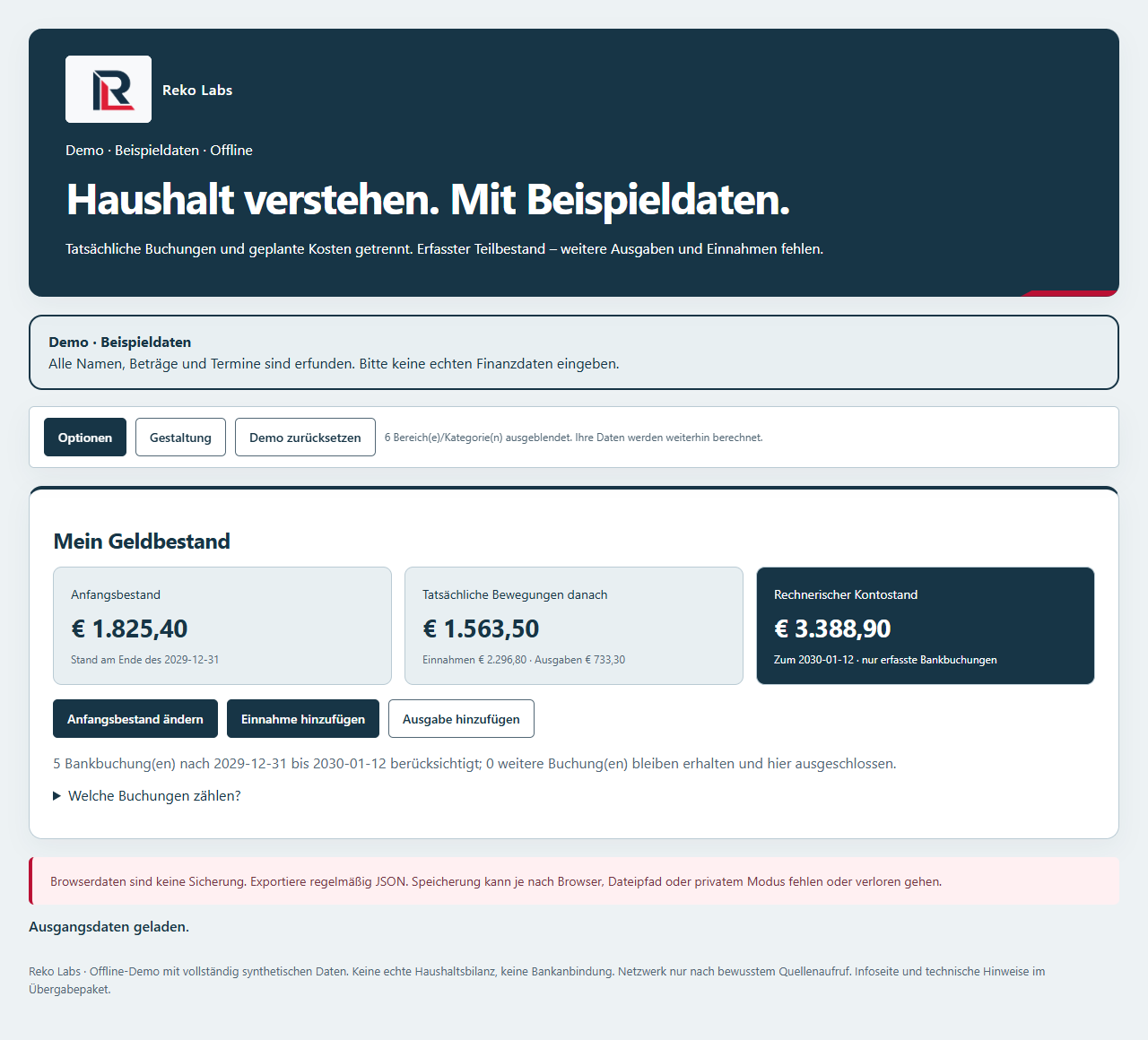The width and height of the screenshot is (1148, 1040).
Task: Click 'Zum 2030-01-12 · nur erfasste Bankbuchungen' note
Action: [885, 660]
